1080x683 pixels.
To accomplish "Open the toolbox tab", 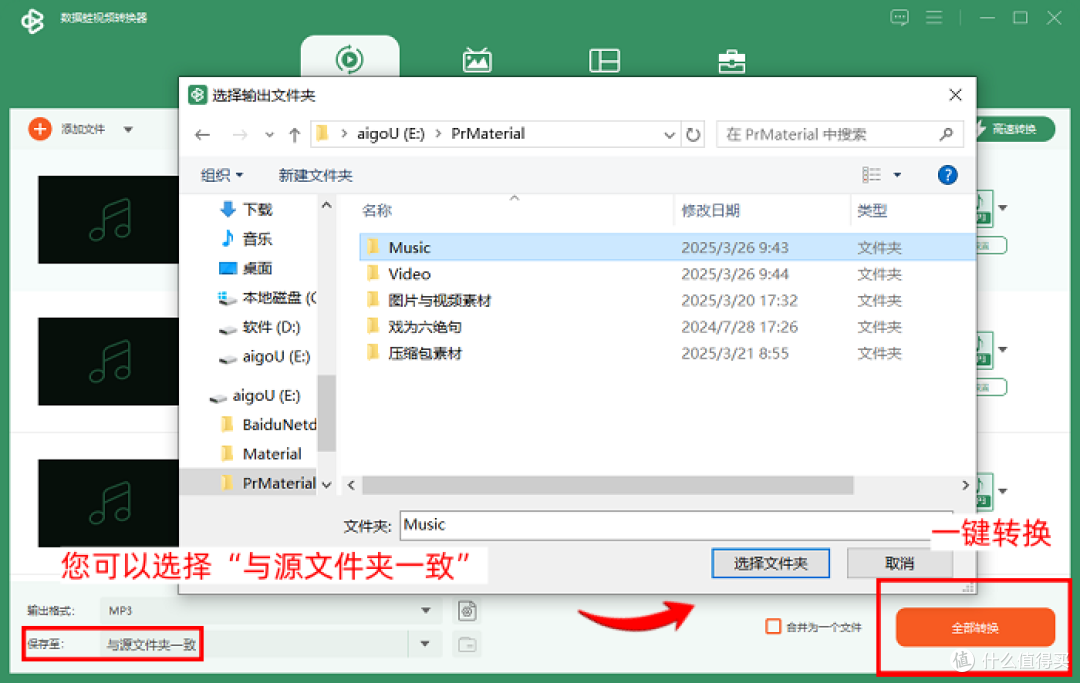I will pyautogui.click(x=731, y=61).
